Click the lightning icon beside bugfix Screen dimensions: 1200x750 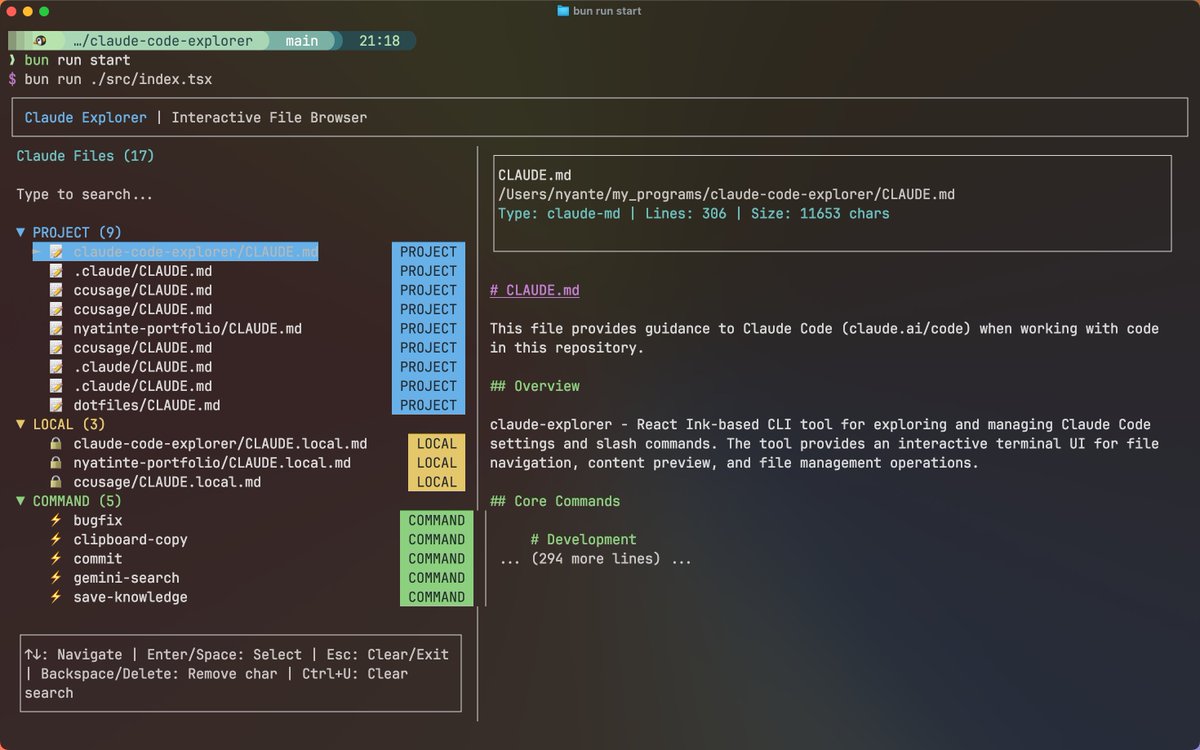(x=56, y=520)
